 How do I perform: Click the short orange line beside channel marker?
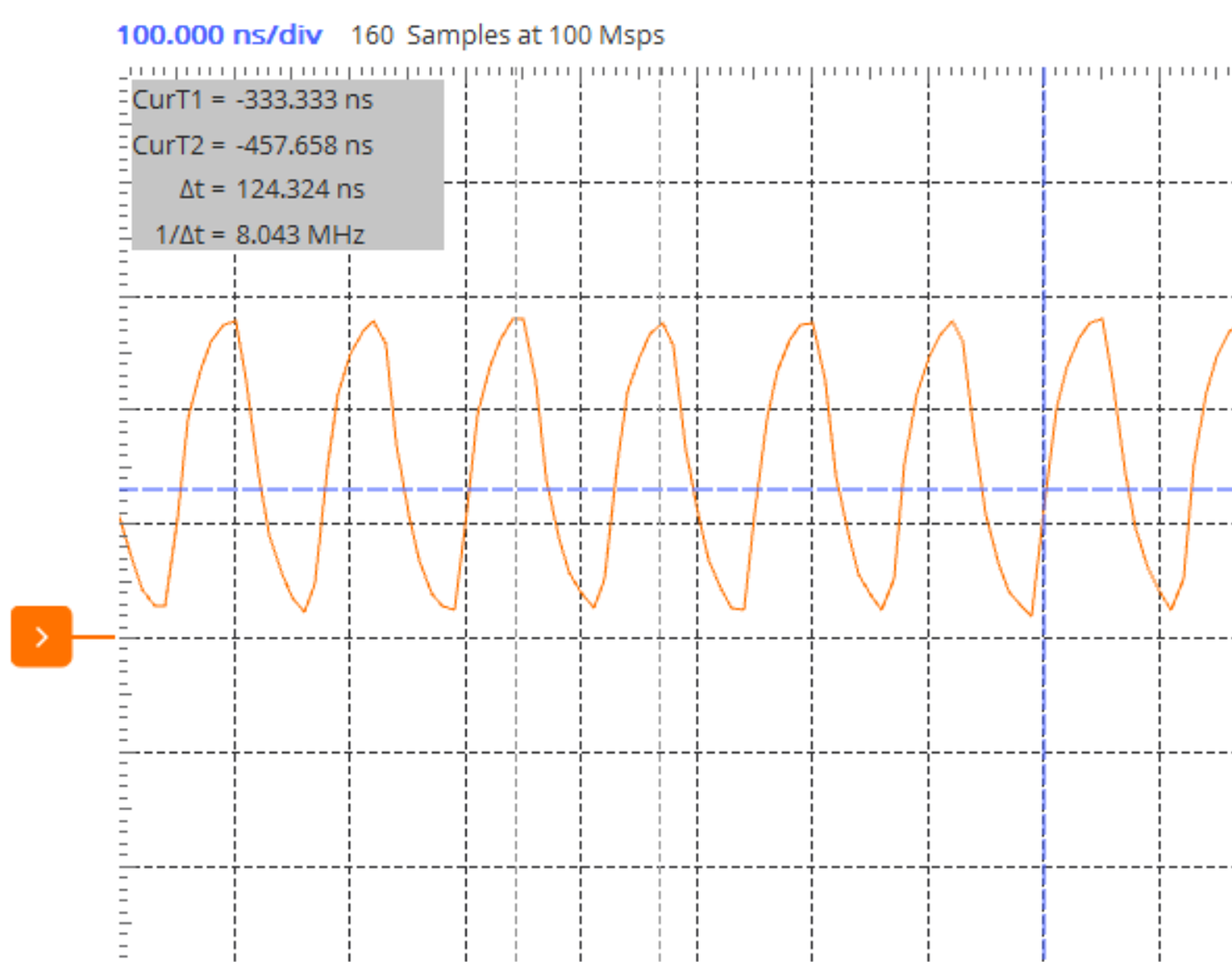93,636
